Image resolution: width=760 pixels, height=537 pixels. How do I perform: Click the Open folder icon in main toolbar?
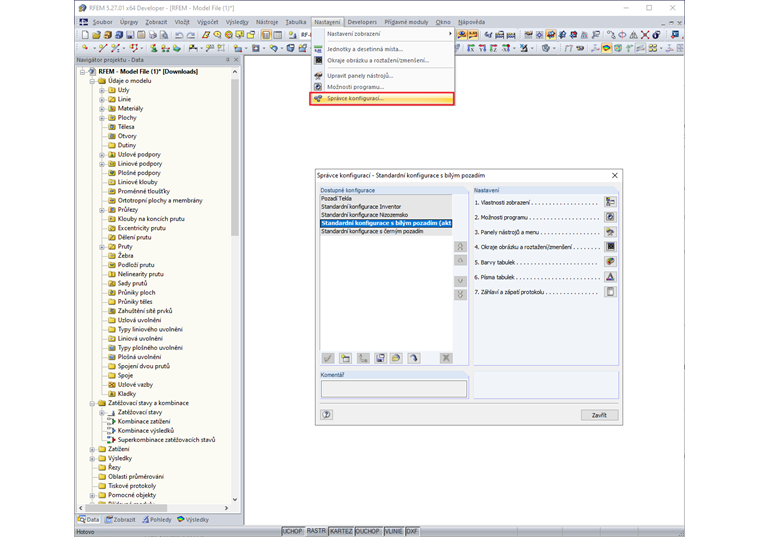click(96, 34)
